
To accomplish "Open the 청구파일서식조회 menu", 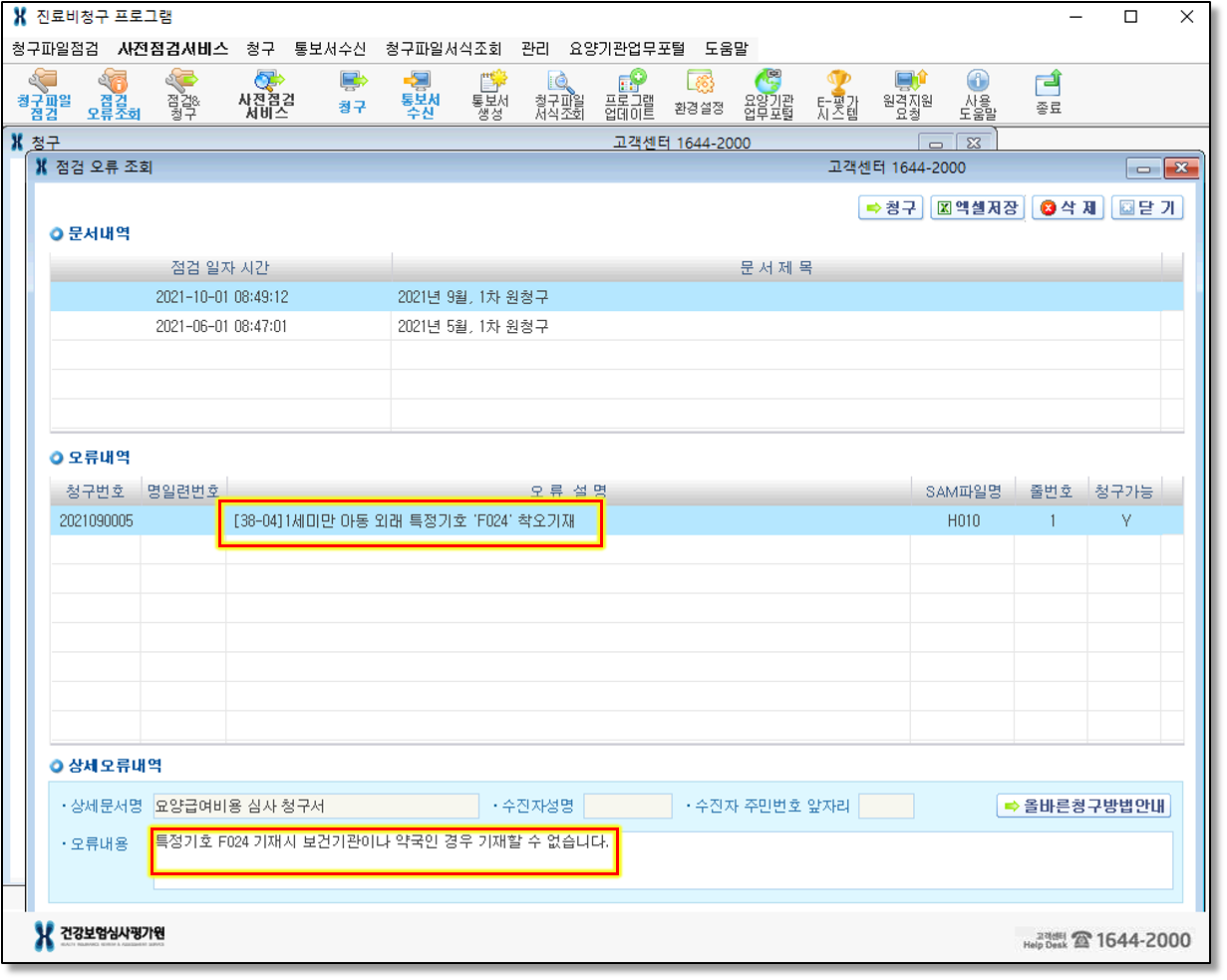I will [444, 49].
